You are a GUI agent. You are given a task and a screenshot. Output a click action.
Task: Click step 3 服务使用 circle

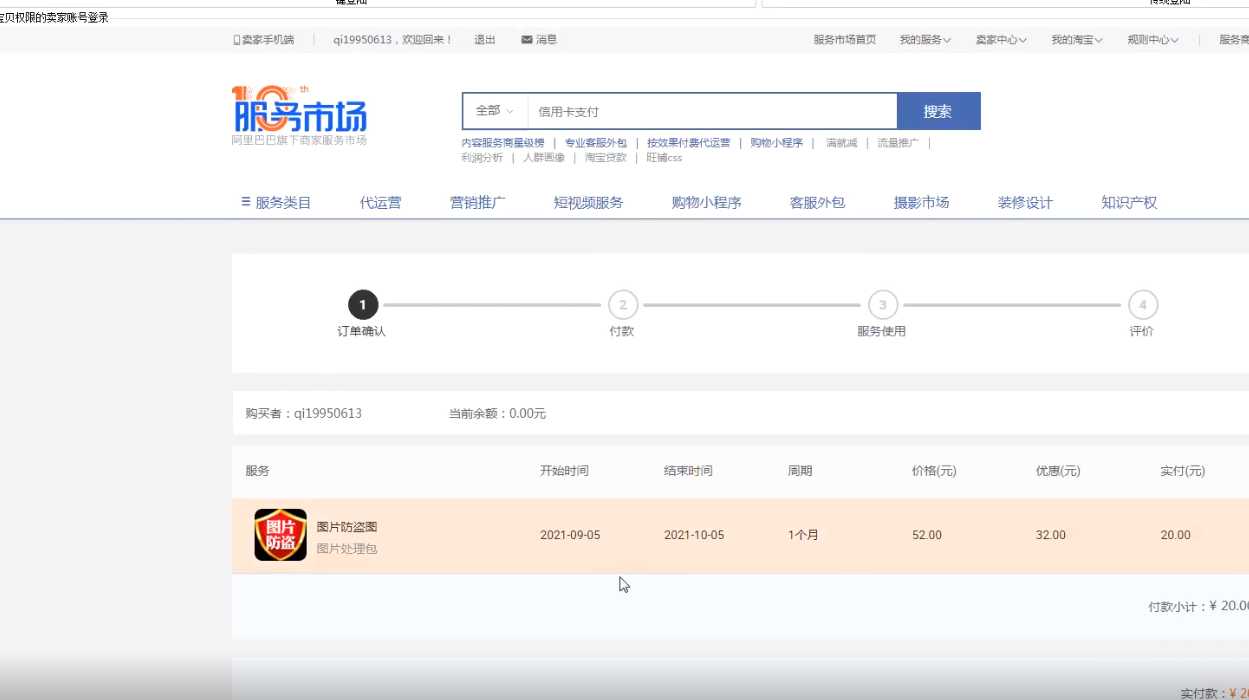point(882,305)
